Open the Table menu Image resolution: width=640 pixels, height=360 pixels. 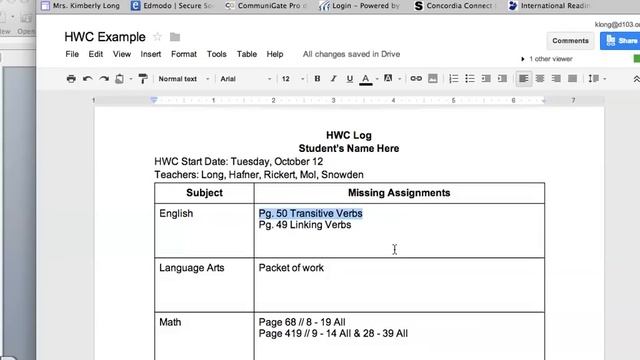[x=247, y=54]
